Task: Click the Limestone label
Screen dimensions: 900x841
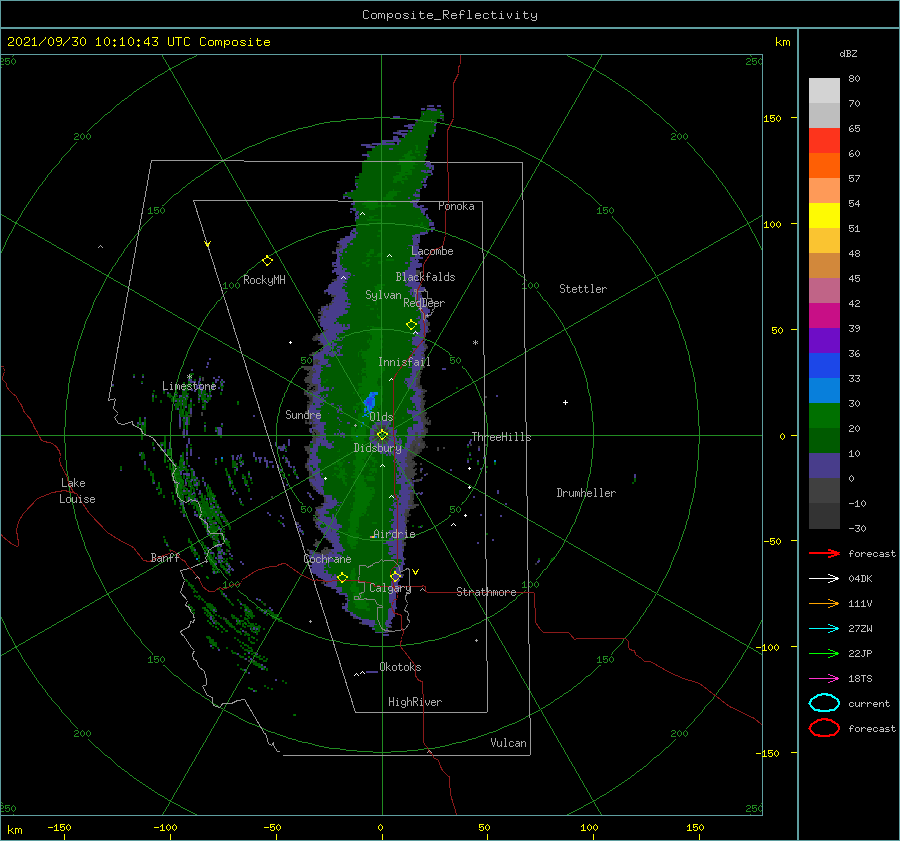Action: click(x=189, y=386)
